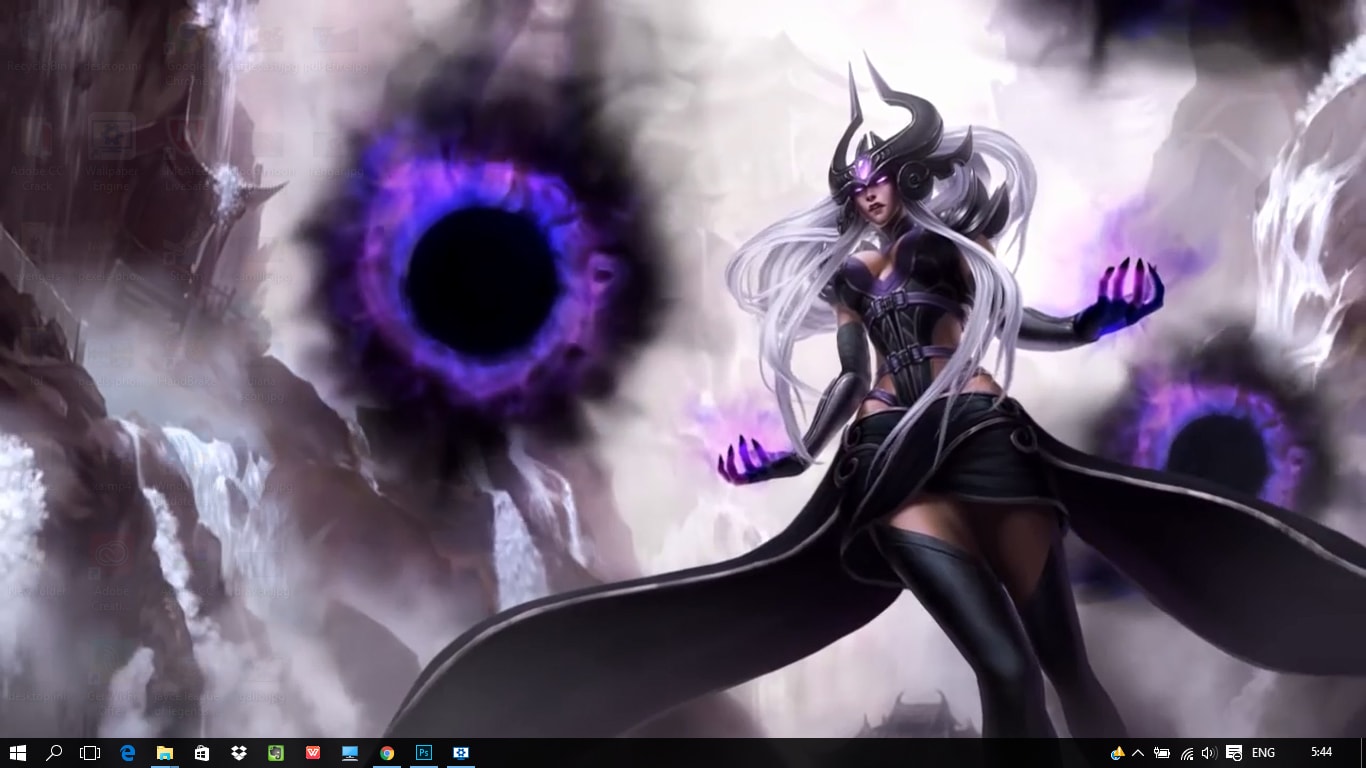Viewport: 1366px width, 768px height.
Task: Open WPS Office from the taskbar
Action: [x=313, y=753]
